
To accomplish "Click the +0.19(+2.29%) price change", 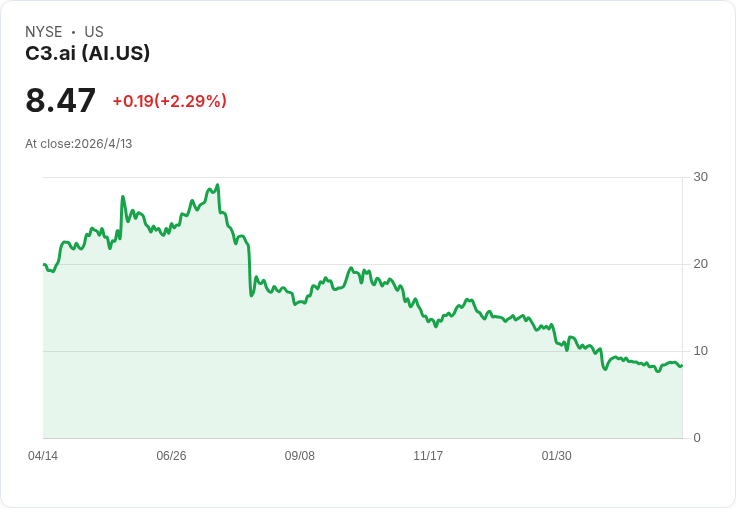I will tap(169, 101).
